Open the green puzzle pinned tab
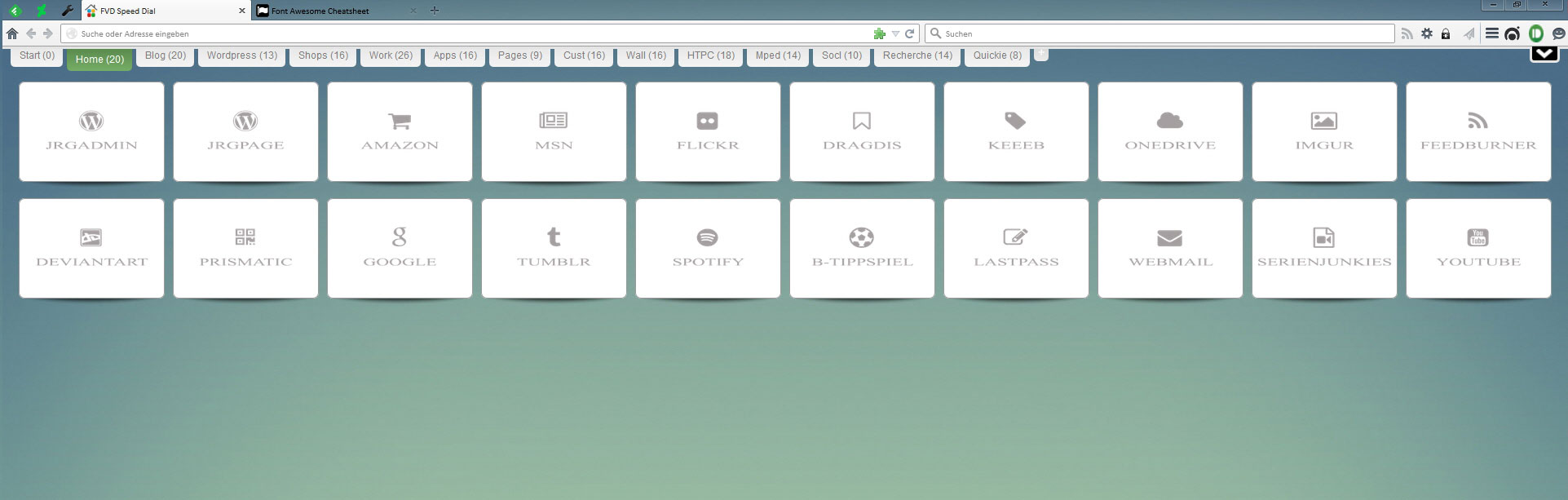Viewport: 1568px width, 500px height. point(42,11)
